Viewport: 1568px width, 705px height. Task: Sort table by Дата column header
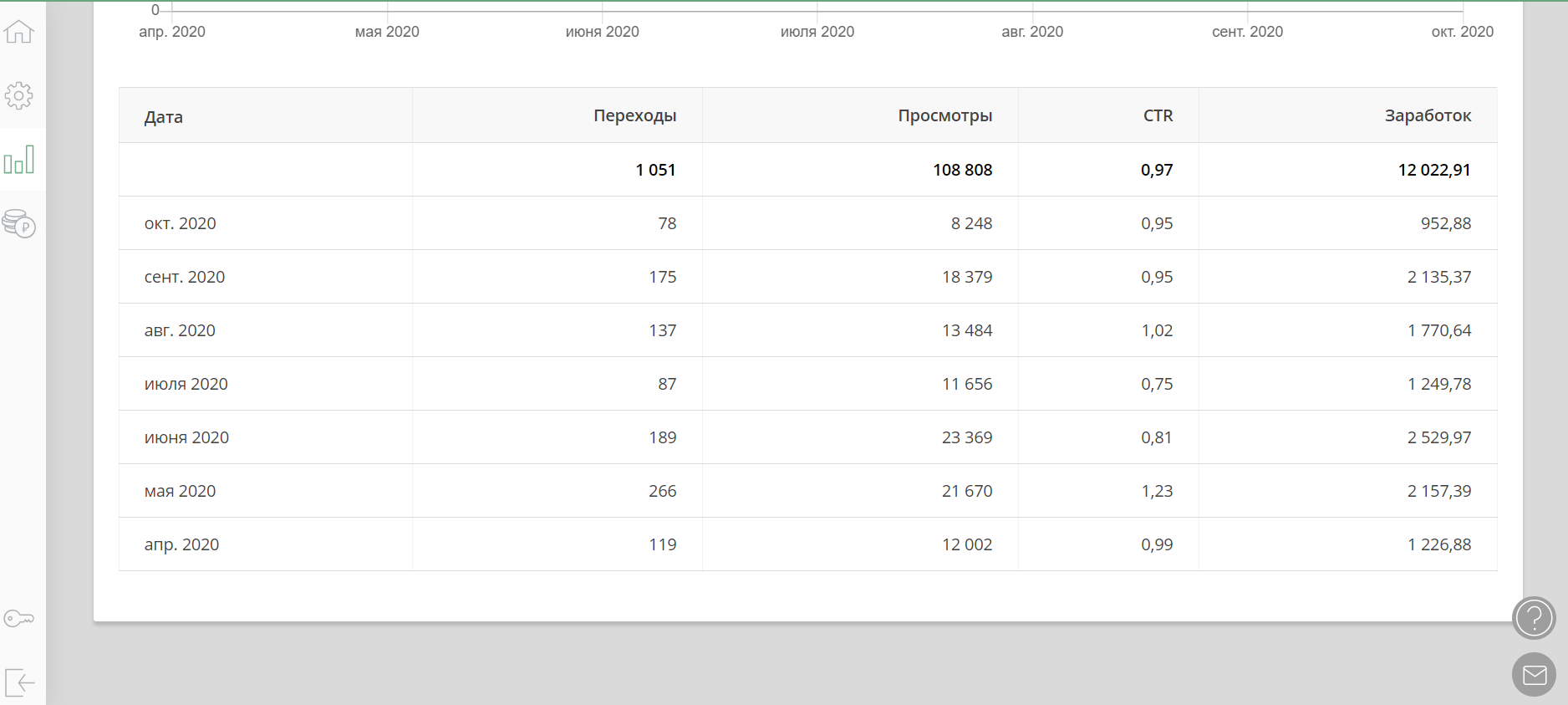pyautogui.click(x=164, y=117)
